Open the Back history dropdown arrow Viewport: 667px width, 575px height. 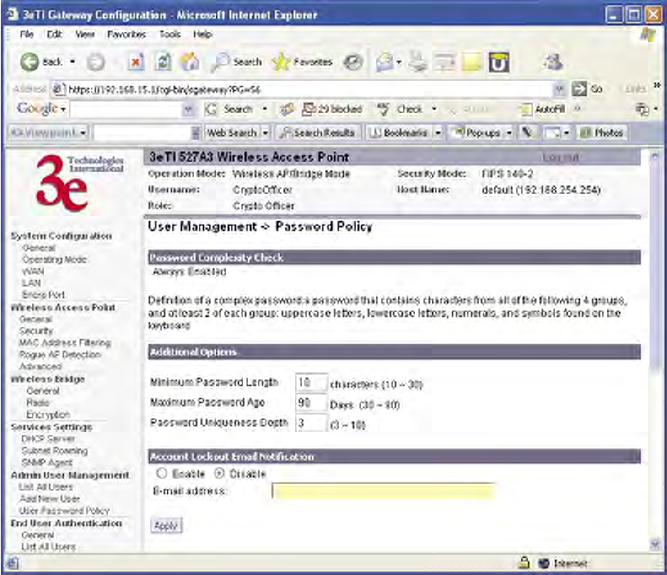click(x=73, y=62)
